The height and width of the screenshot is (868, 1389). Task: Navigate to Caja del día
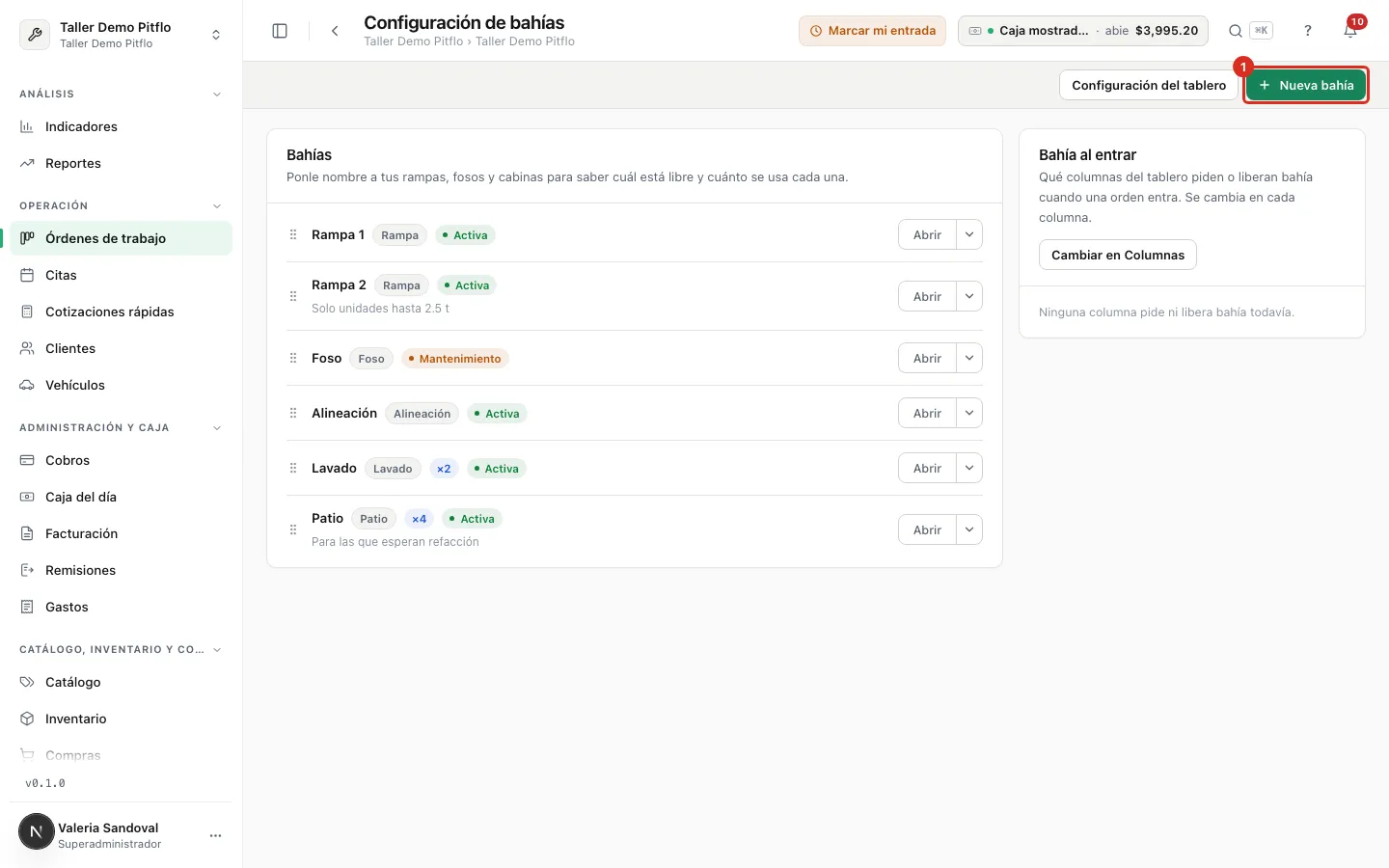(121, 497)
